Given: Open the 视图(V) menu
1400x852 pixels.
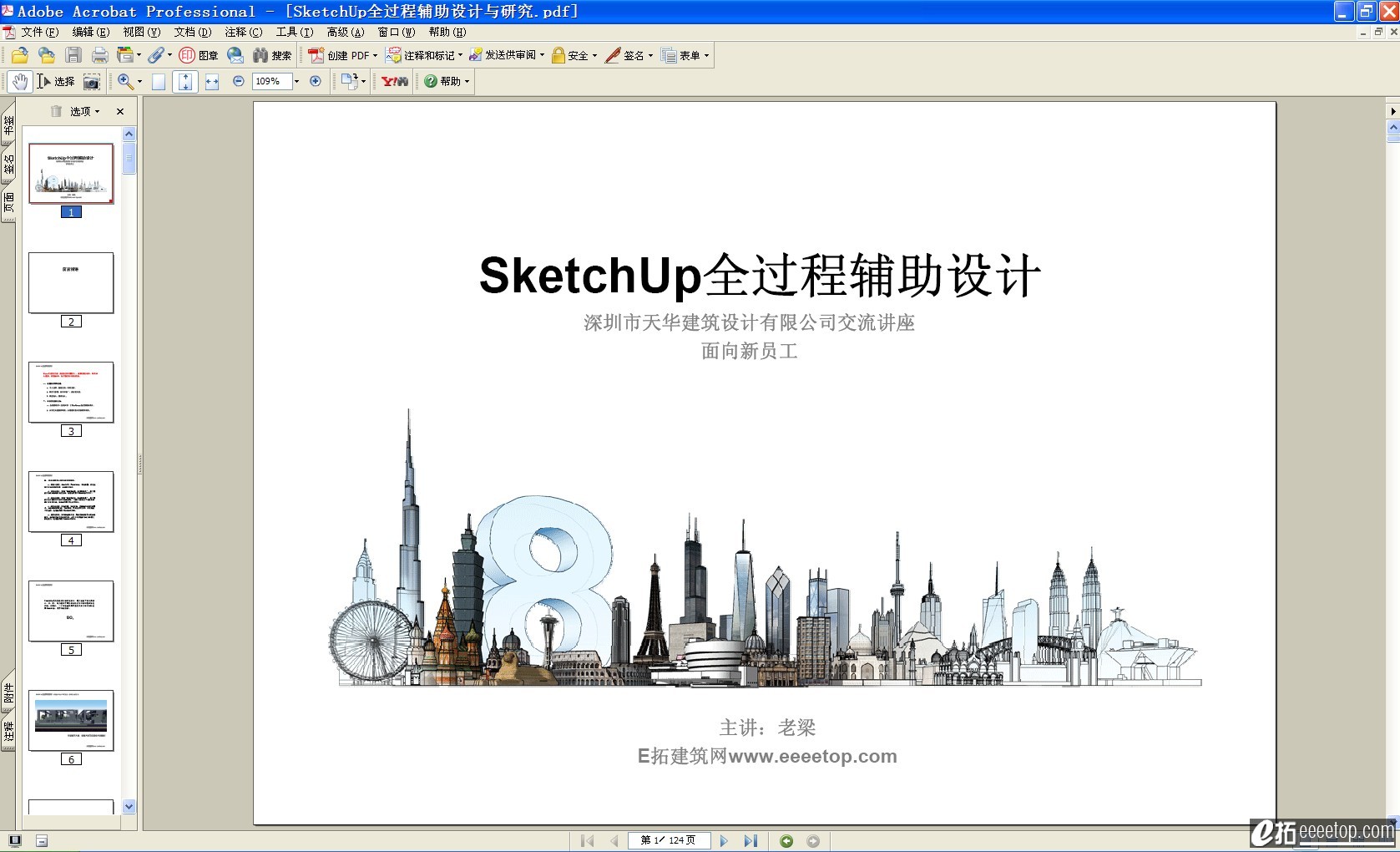Looking at the screenshot, I should 142,32.
